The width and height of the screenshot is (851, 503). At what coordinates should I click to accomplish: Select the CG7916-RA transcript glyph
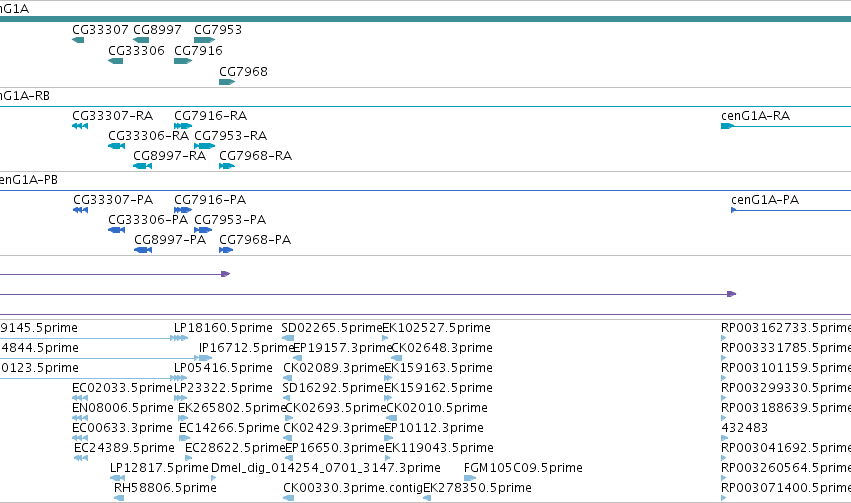183,126
